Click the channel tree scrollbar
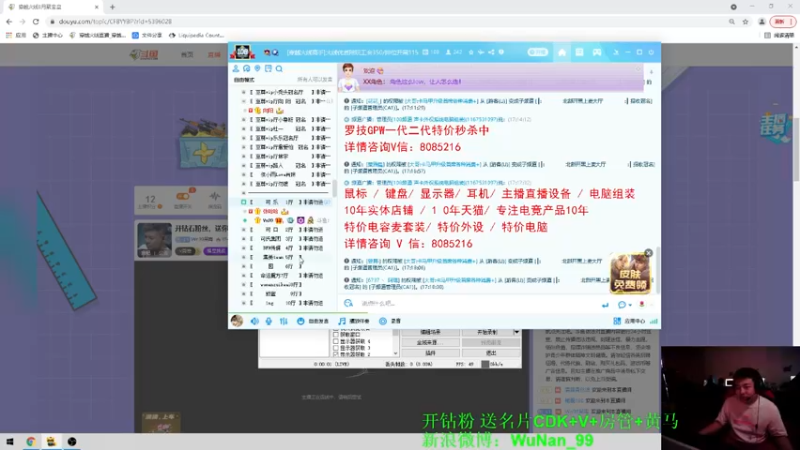 (x=335, y=188)
